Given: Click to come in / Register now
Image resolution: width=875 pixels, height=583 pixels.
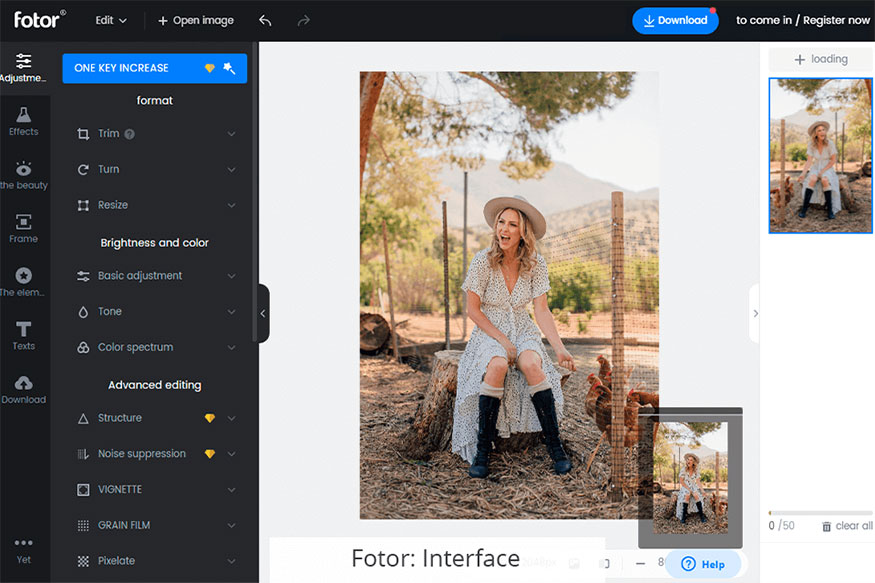Looking at the screenshot, I should [x=802, y=21].
